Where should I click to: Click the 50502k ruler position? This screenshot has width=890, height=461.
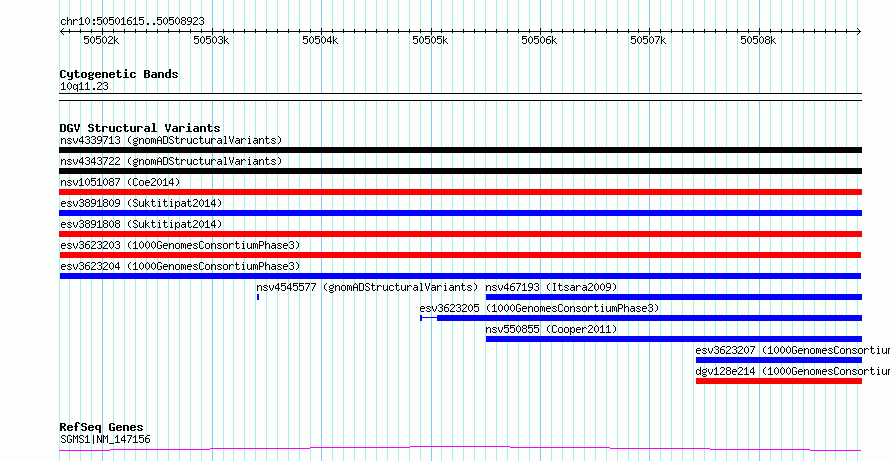pos(102,40)
